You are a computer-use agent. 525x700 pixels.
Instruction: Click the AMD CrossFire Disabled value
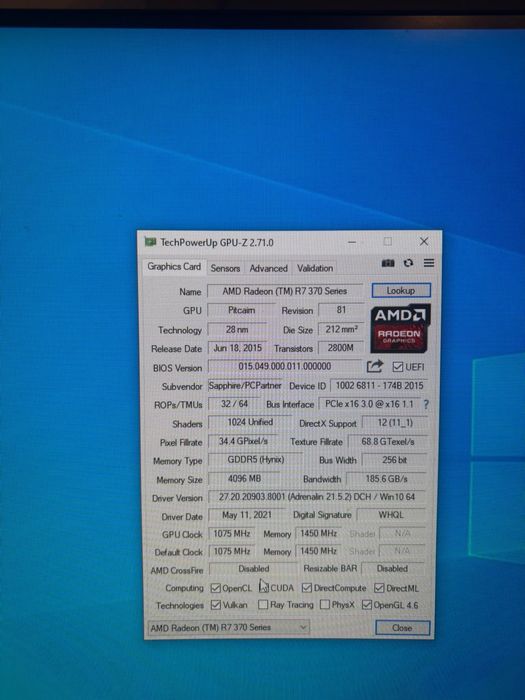click(x=254, y=569)
